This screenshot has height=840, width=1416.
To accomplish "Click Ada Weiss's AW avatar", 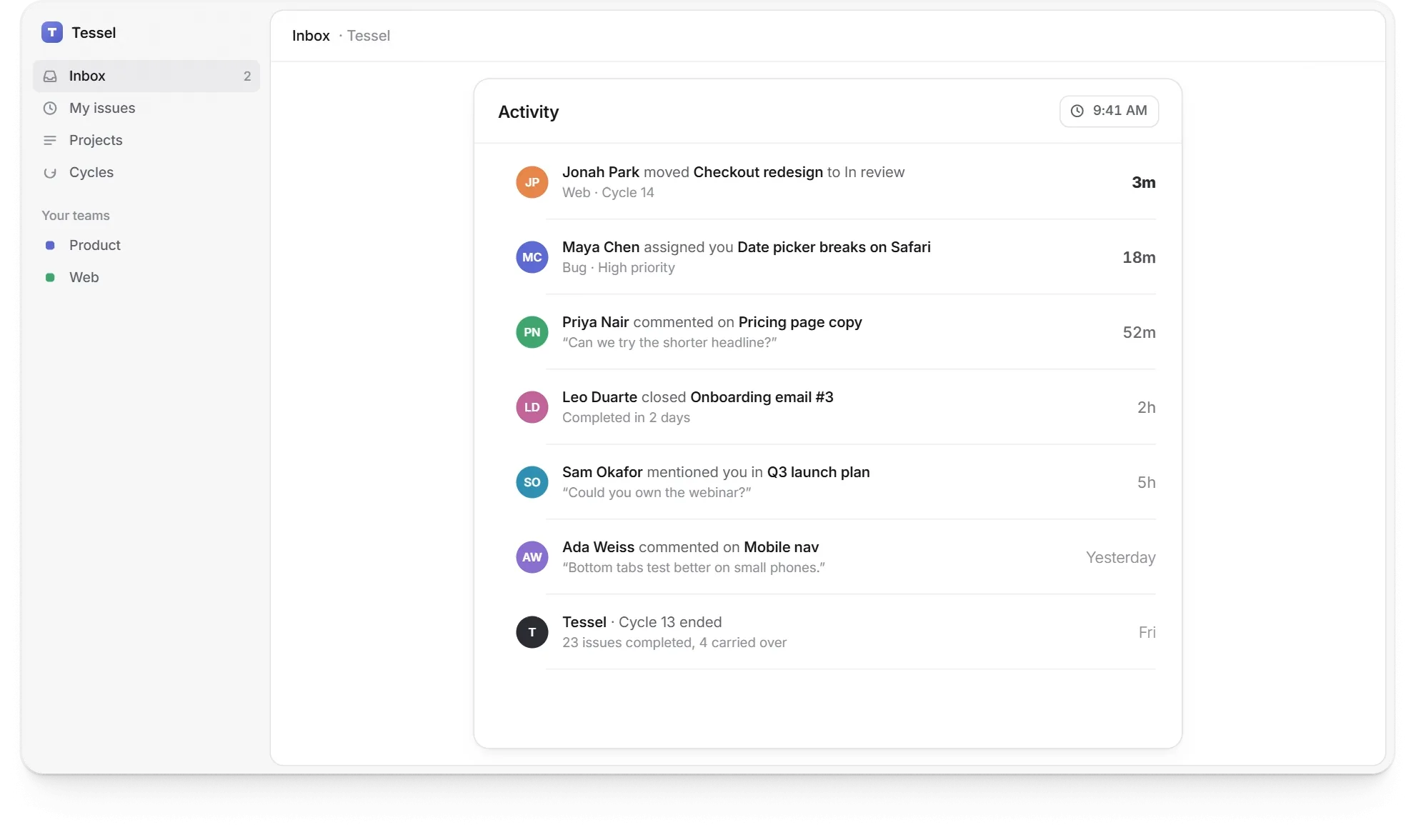I will coord(532,557).
